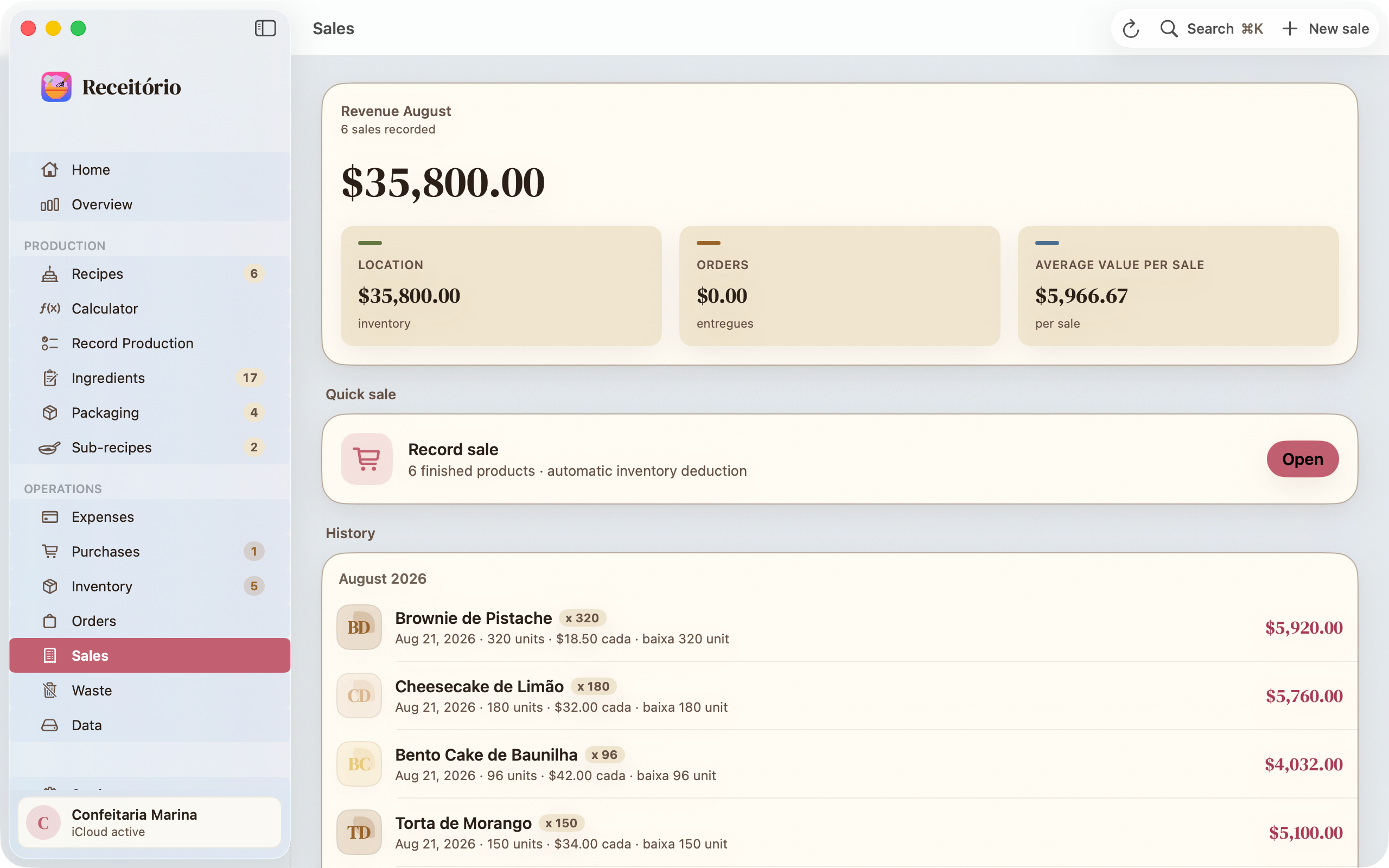Click the Overview bar chart icon
This screenshot has width=1389, height=868.
[50, 205]
